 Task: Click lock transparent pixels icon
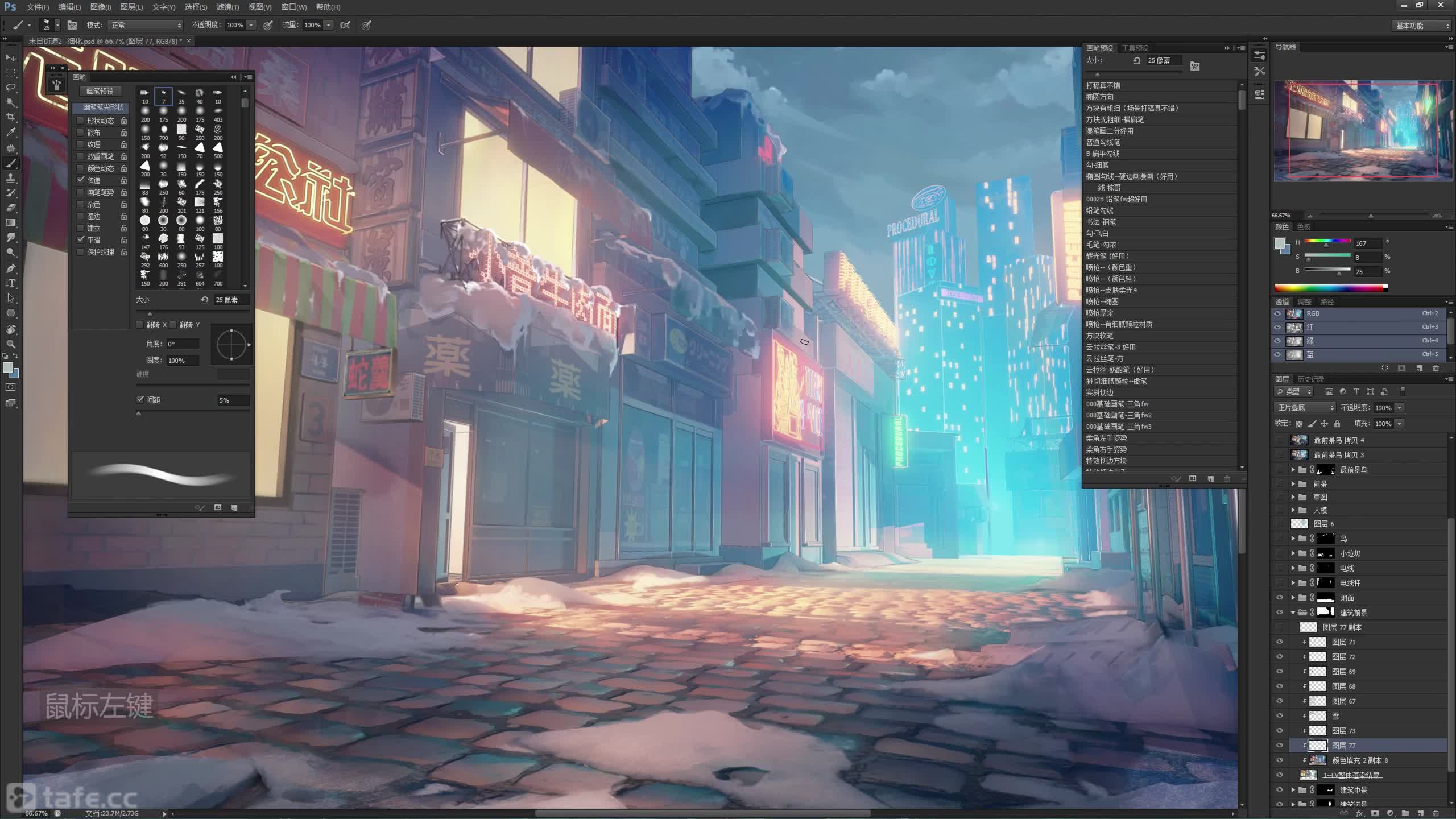[x=1300, y=424]
